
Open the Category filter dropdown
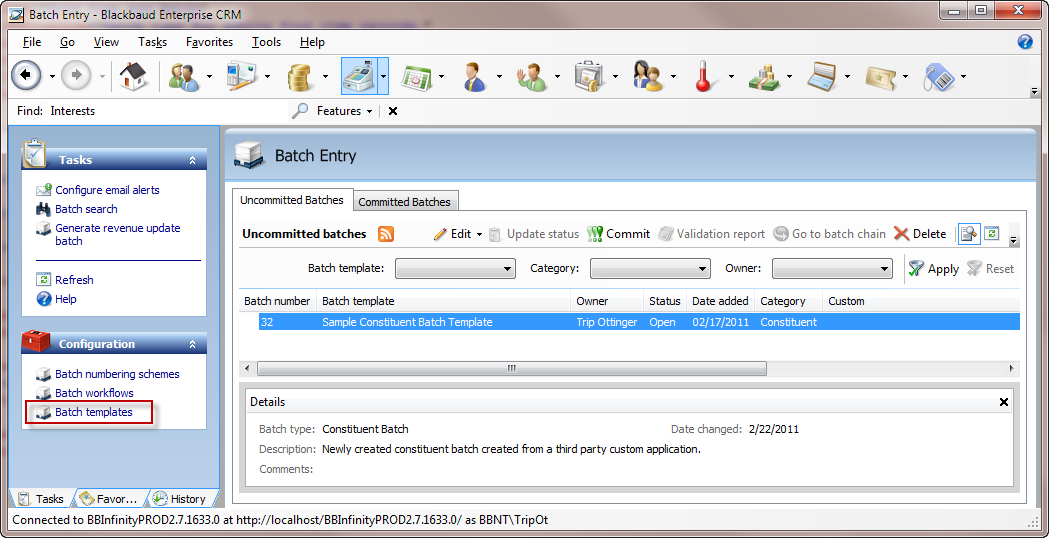coord(650,268)
